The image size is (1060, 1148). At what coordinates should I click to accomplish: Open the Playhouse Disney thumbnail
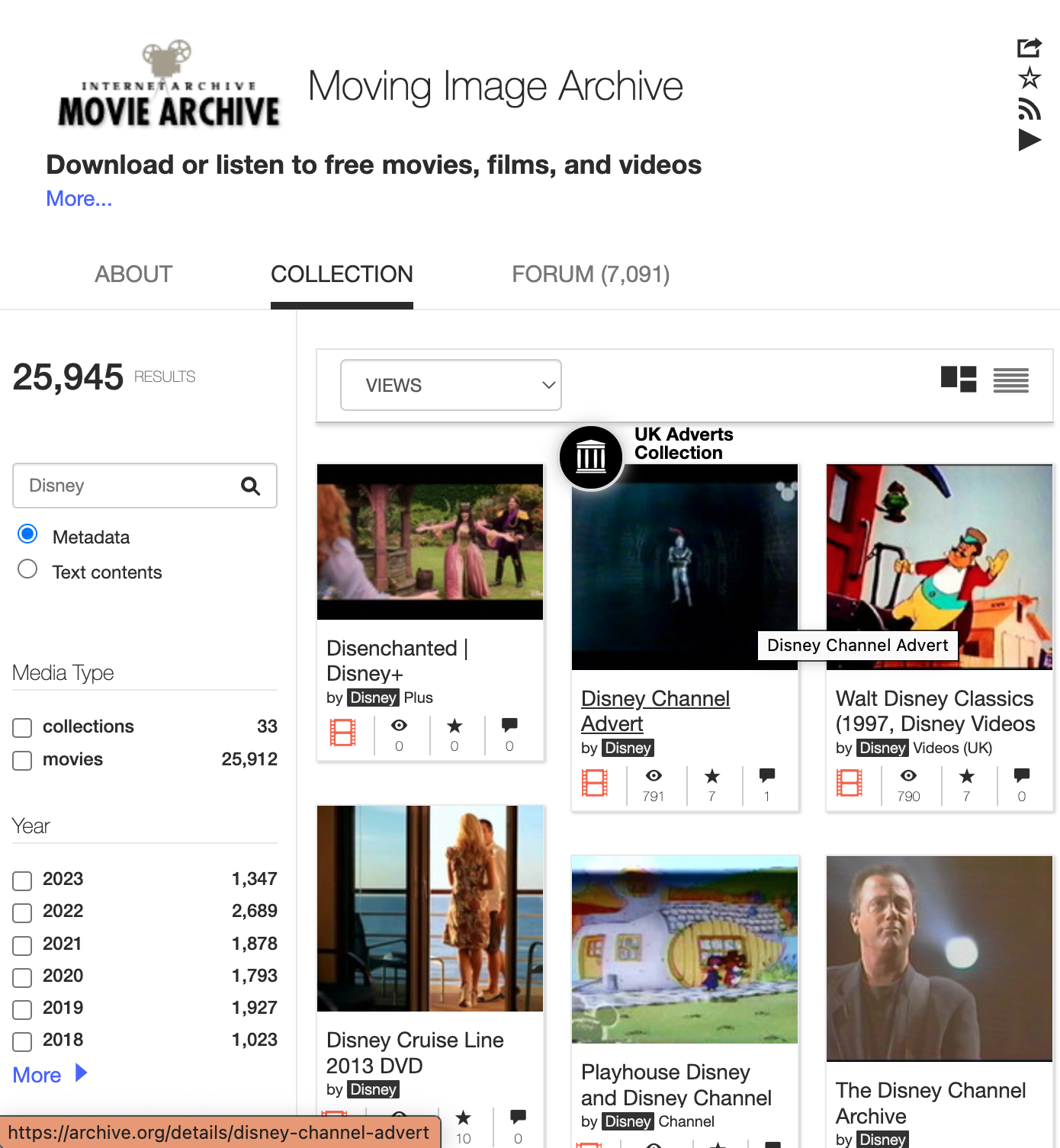tap(685, 950)
